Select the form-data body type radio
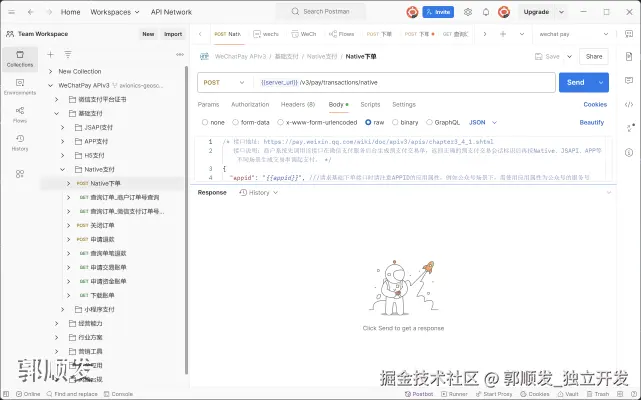Viewport: 641px width, 400px height. point(235,122)
